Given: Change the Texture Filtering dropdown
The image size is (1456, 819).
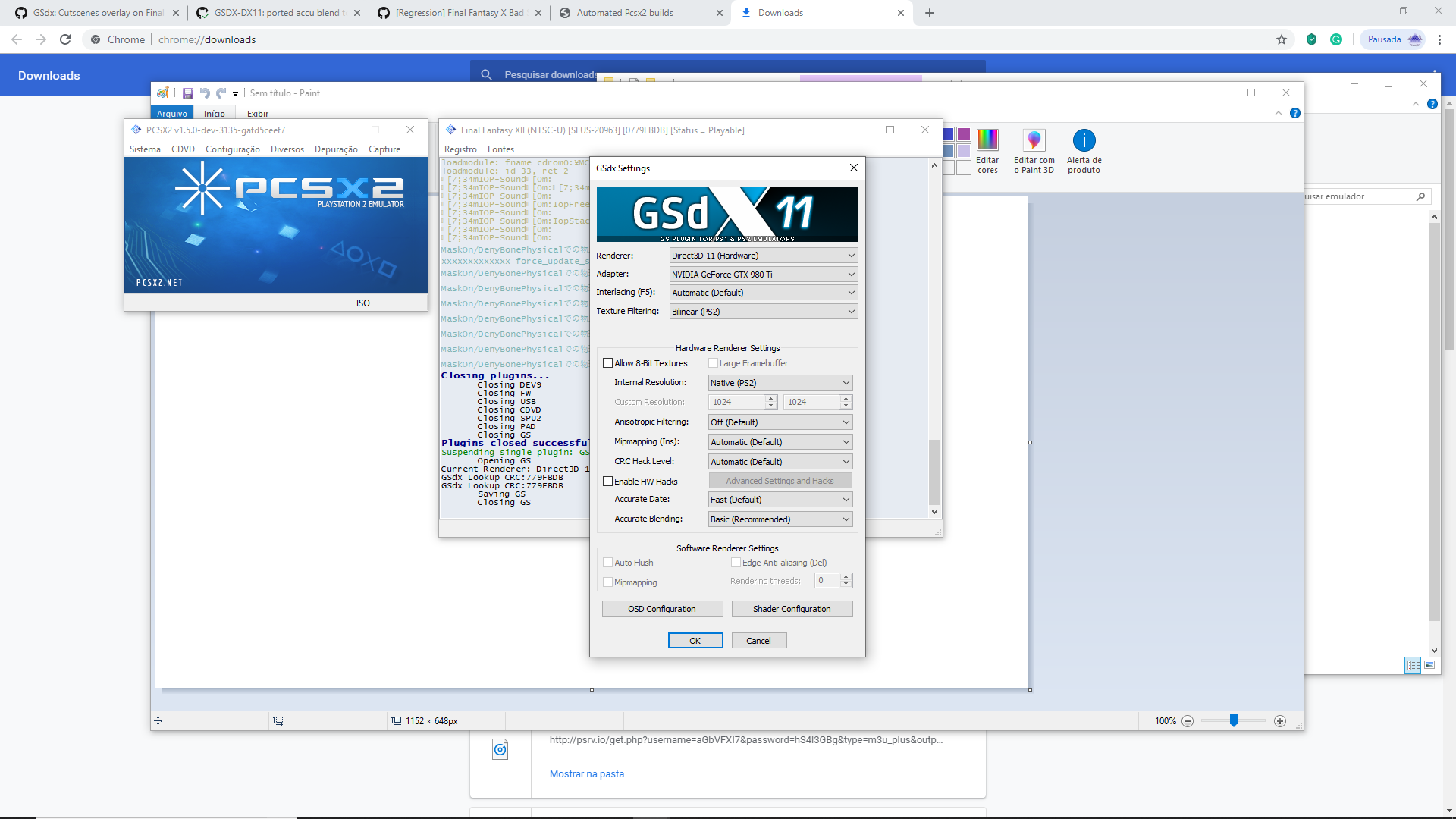Looking at the screenshot, I should 762,311.
